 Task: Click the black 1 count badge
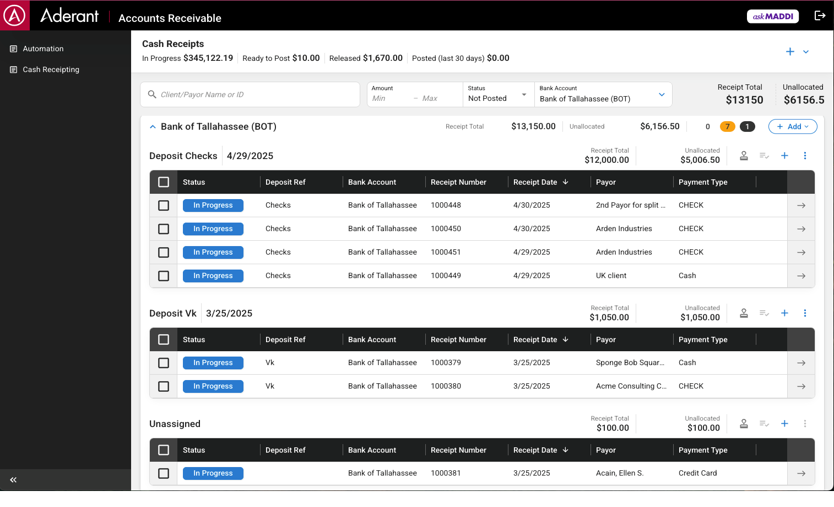[747, 127]
